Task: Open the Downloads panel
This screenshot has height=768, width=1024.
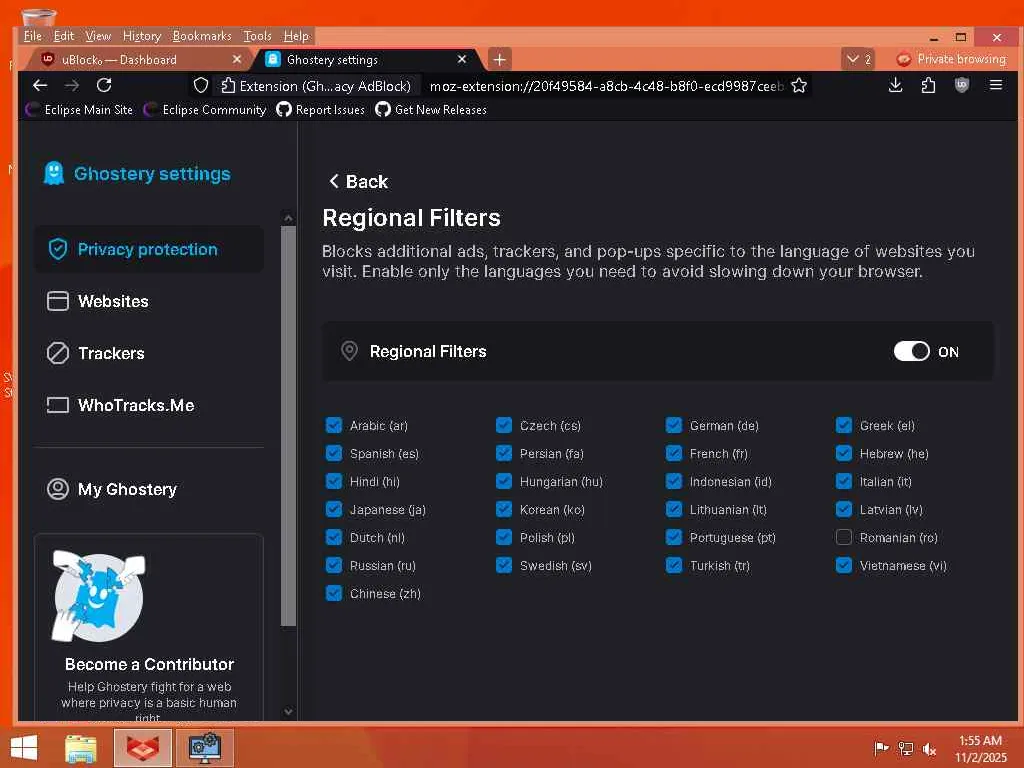Action: [x=895, y=85]
